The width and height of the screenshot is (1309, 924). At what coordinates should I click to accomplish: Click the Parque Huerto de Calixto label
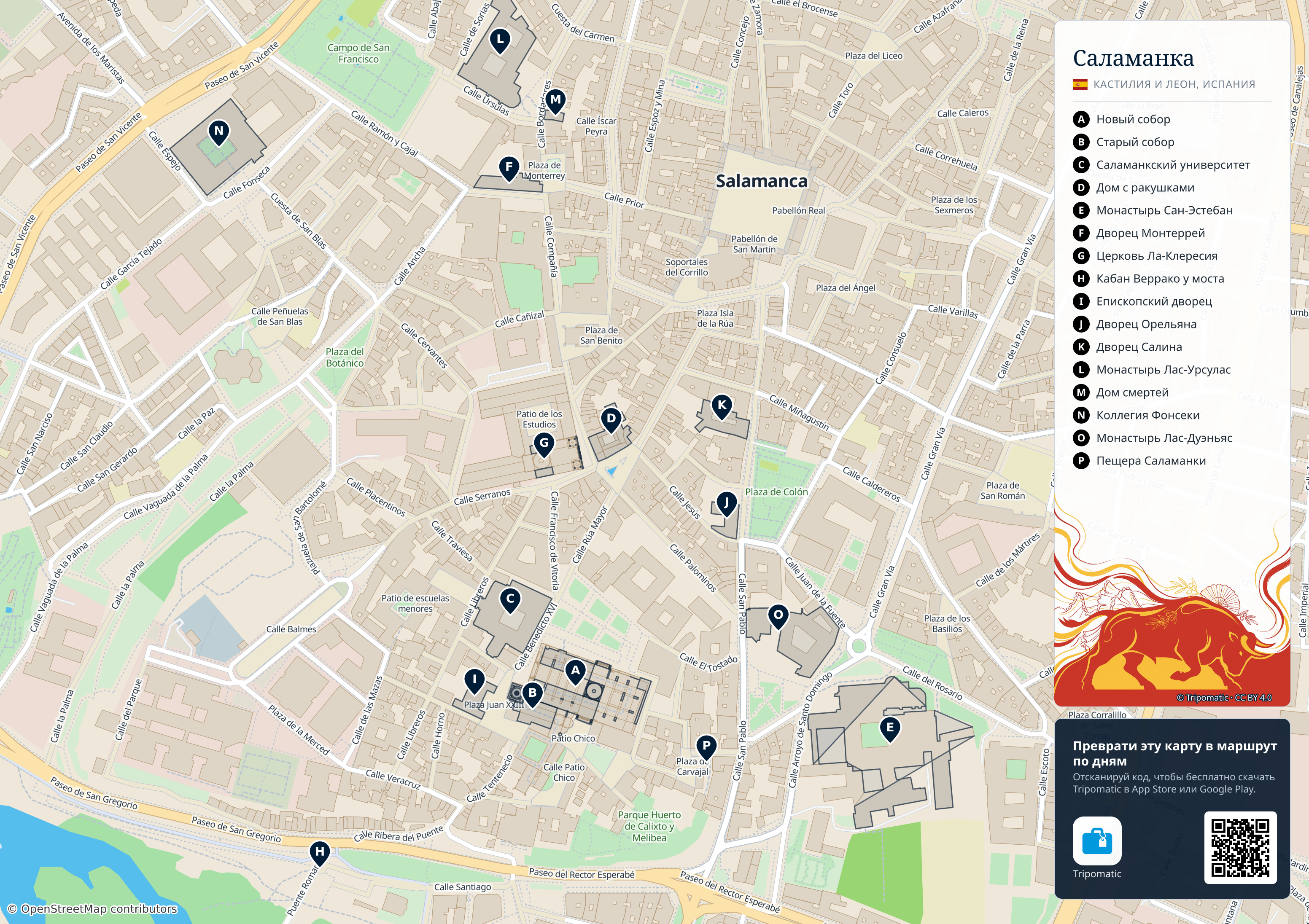pyautogui.click(x=649, y=827)
